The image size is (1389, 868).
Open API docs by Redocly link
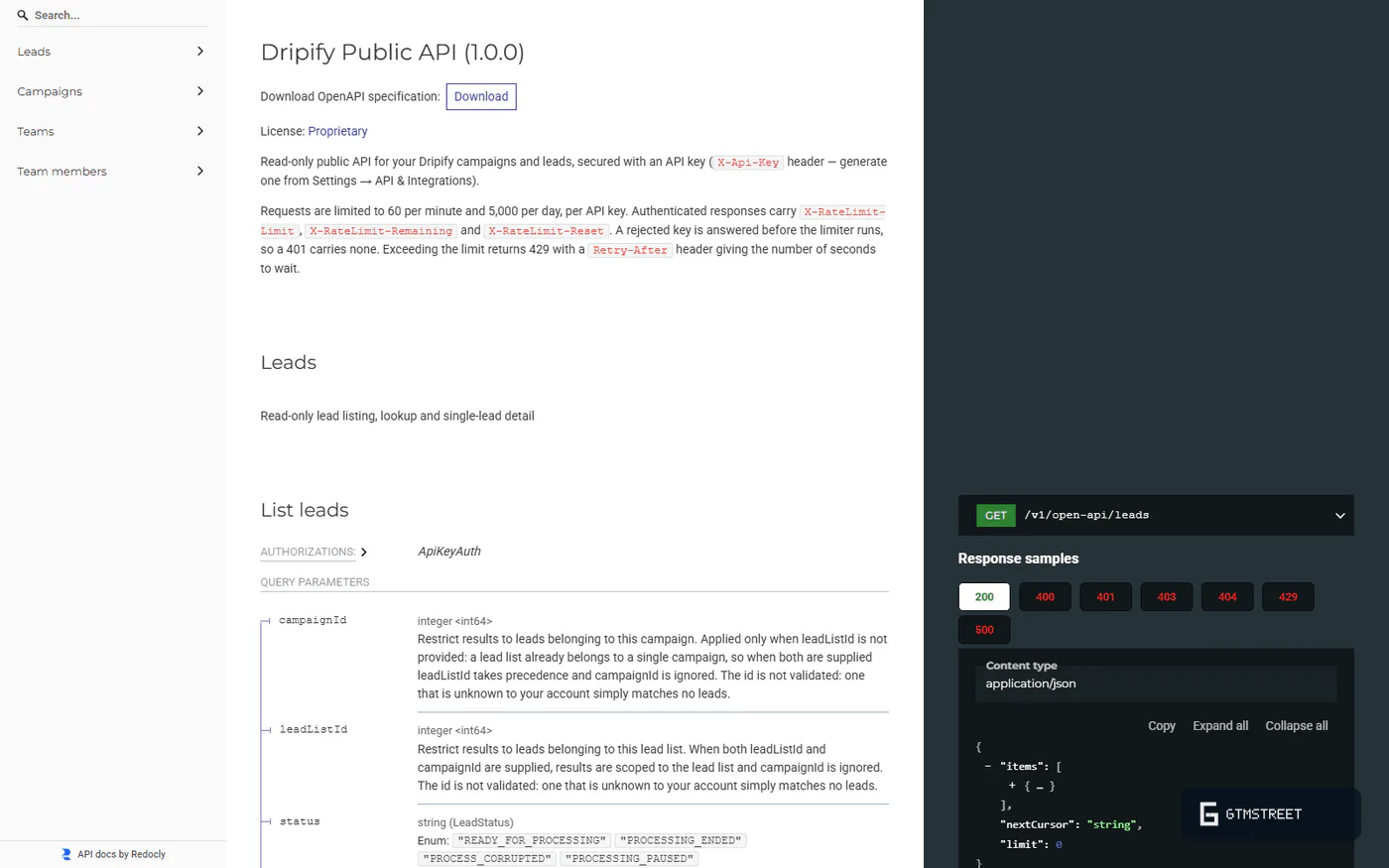pos(121,854)
